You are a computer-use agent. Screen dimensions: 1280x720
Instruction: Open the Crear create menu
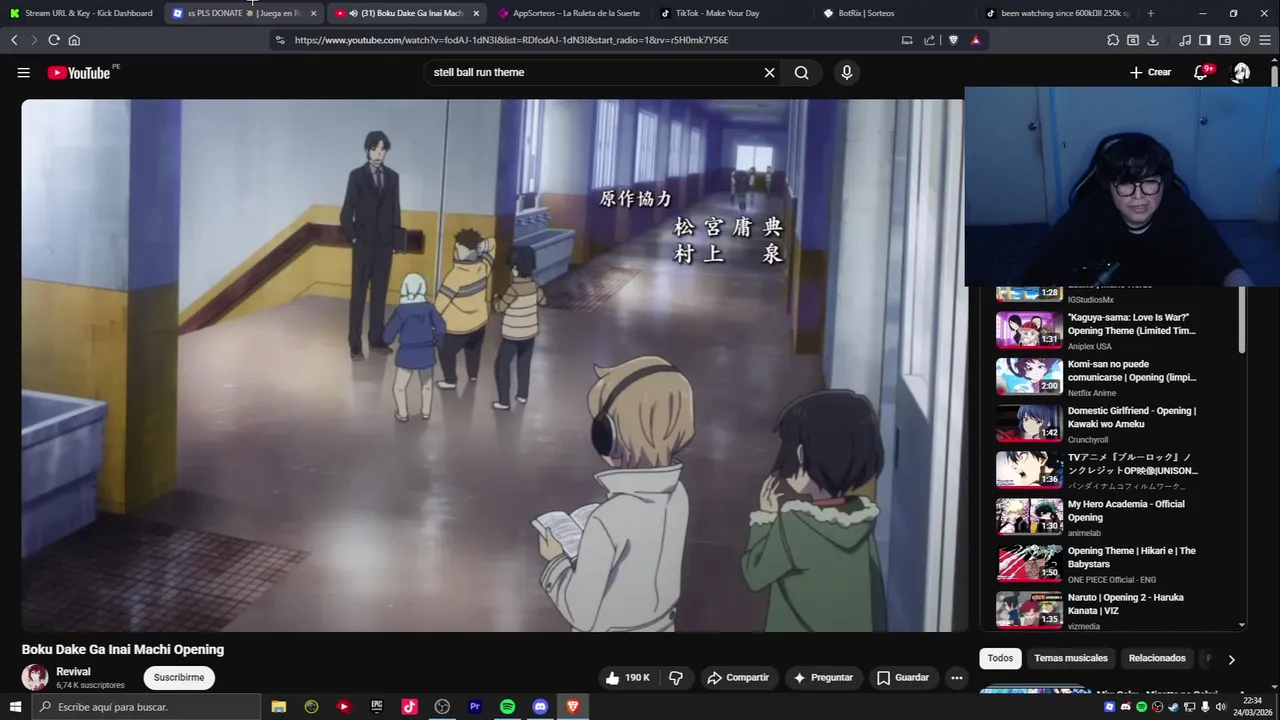click(x=1150, y=72)
